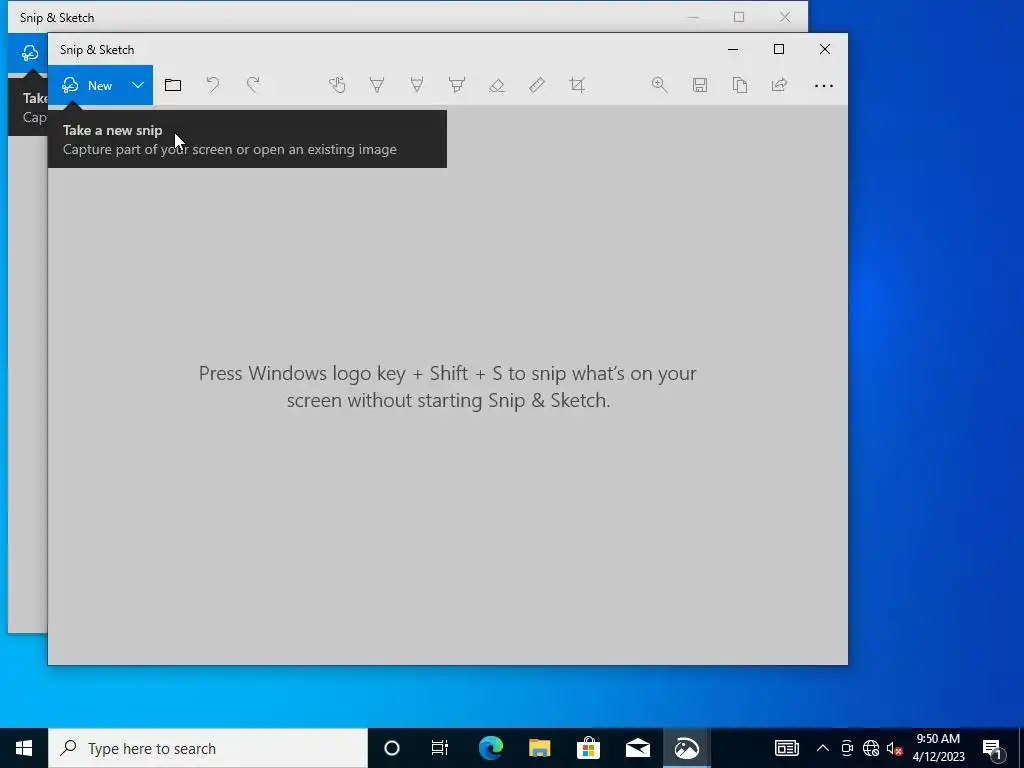Toggle the Touch Writing tool
The width and height of the screenshot is (1024, 768).
point(337,85)
